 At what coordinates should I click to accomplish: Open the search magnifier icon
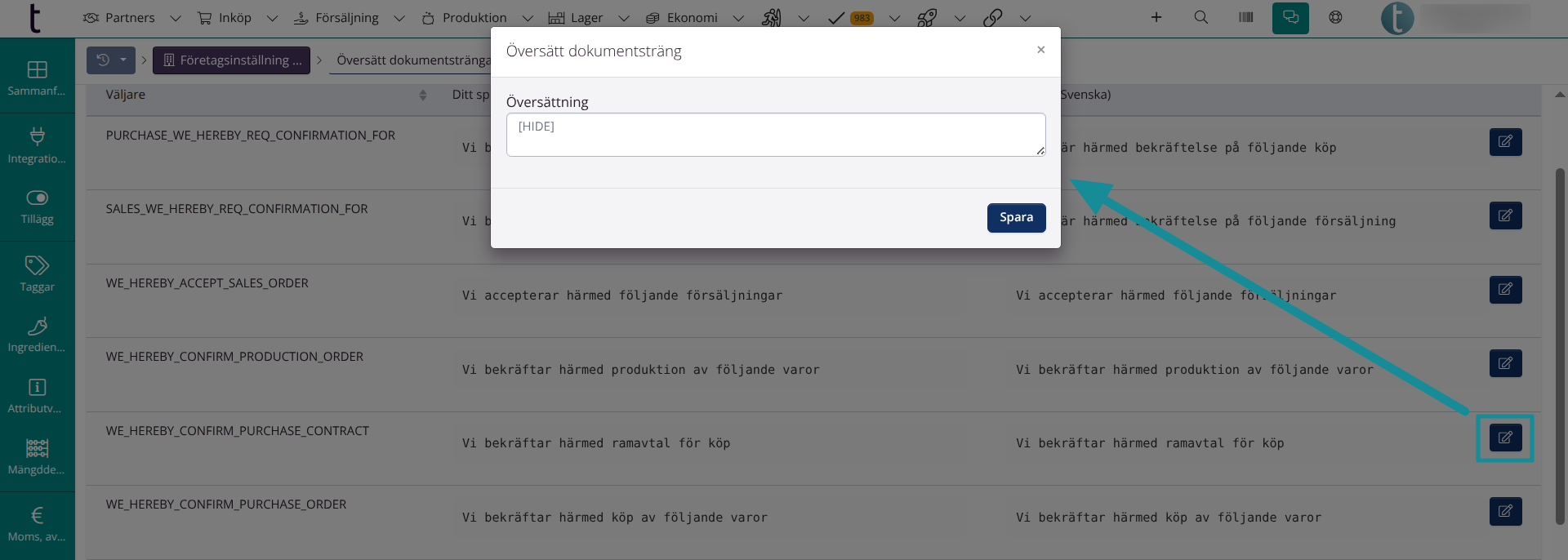[x=1200, y=18]
